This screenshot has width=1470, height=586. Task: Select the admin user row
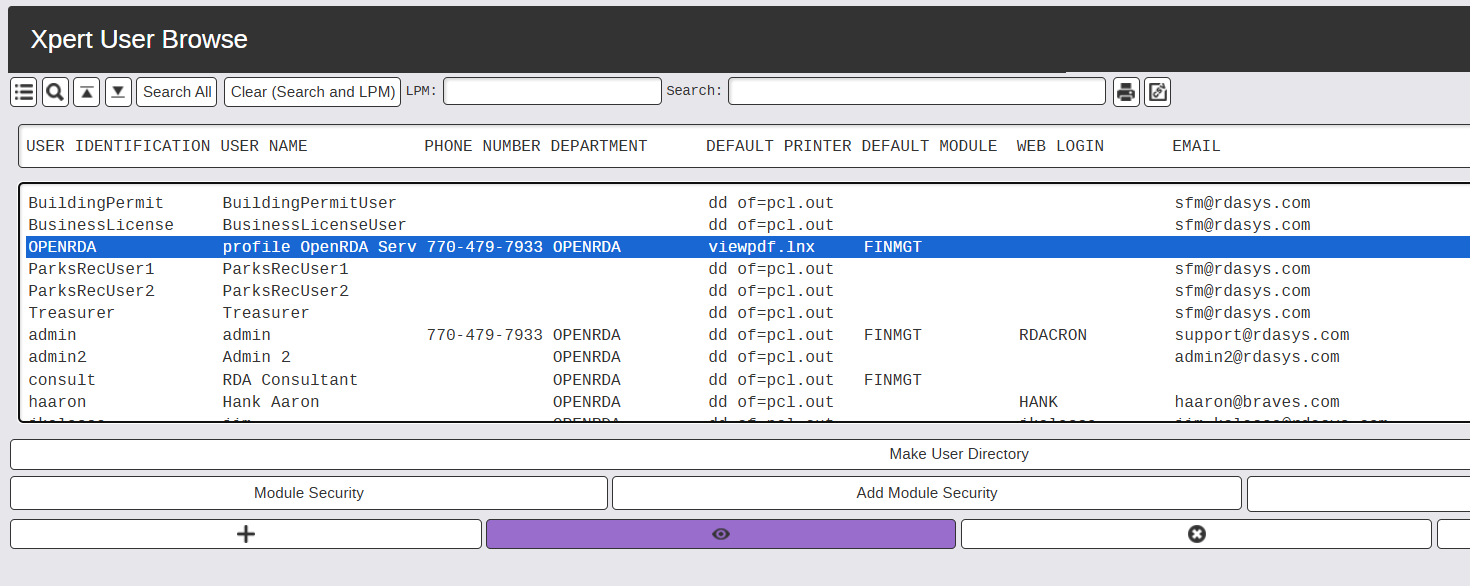[748, 335]
